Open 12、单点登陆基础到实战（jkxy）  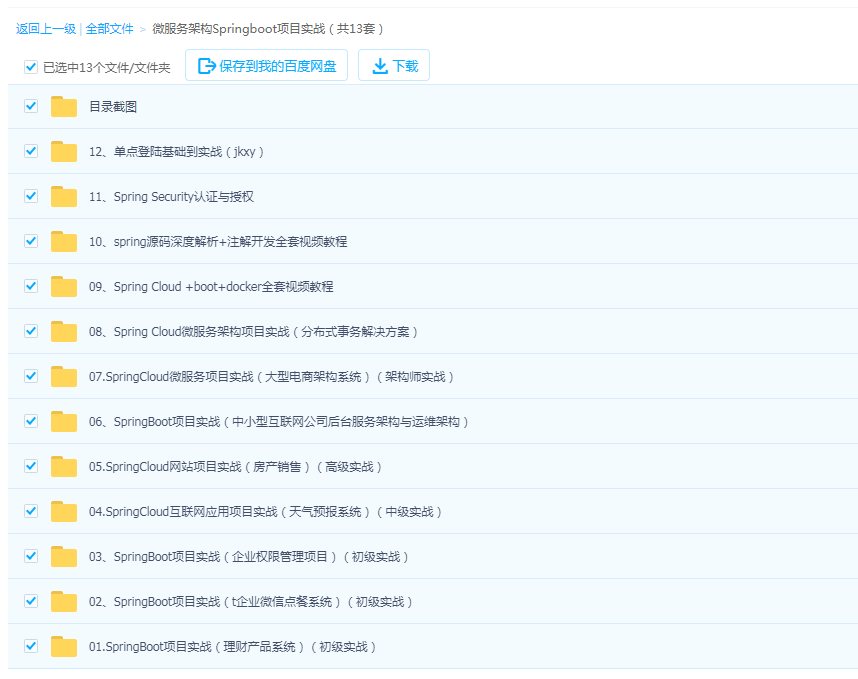(x=177, y=152)
